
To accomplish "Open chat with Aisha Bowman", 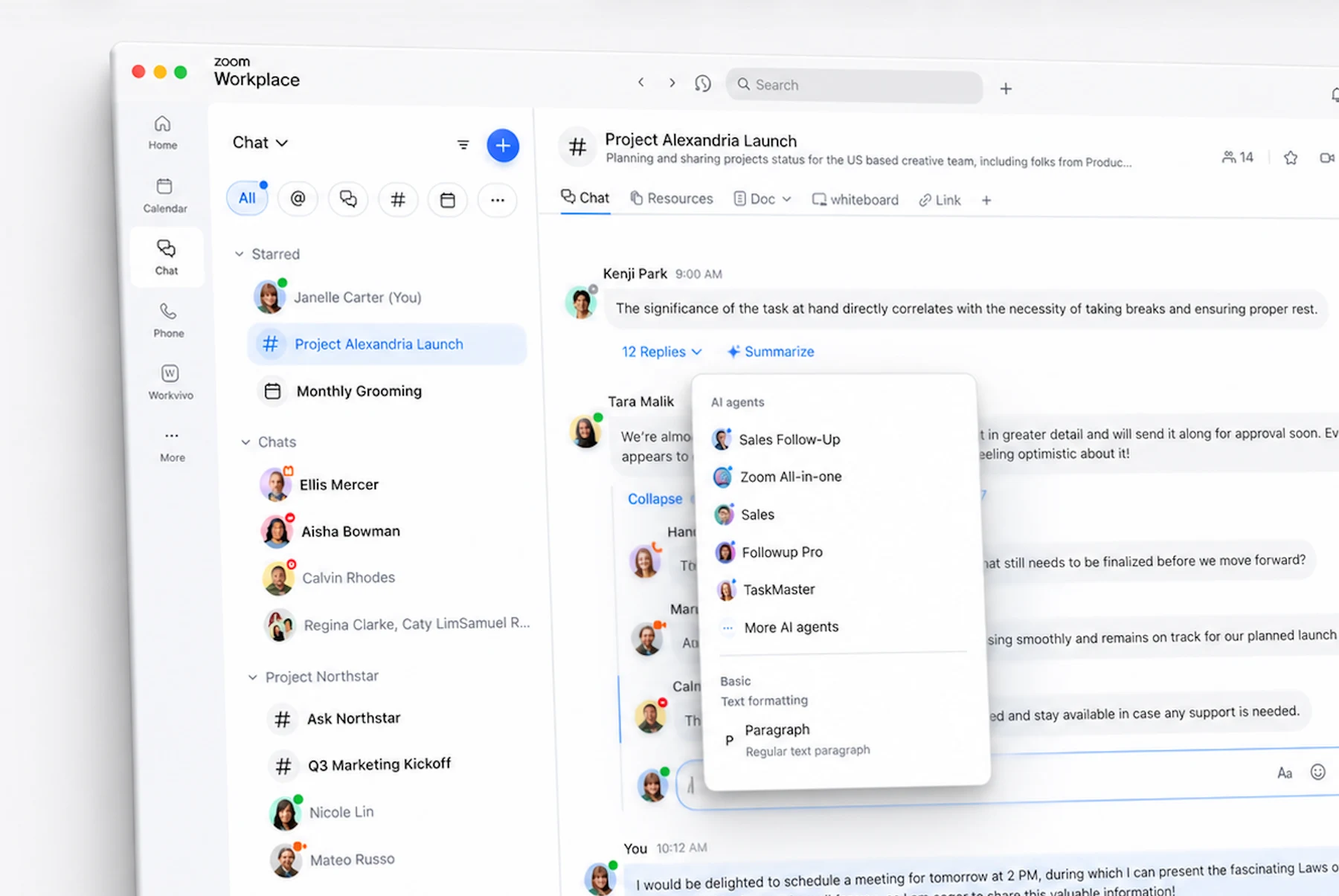I will [392, 531].
